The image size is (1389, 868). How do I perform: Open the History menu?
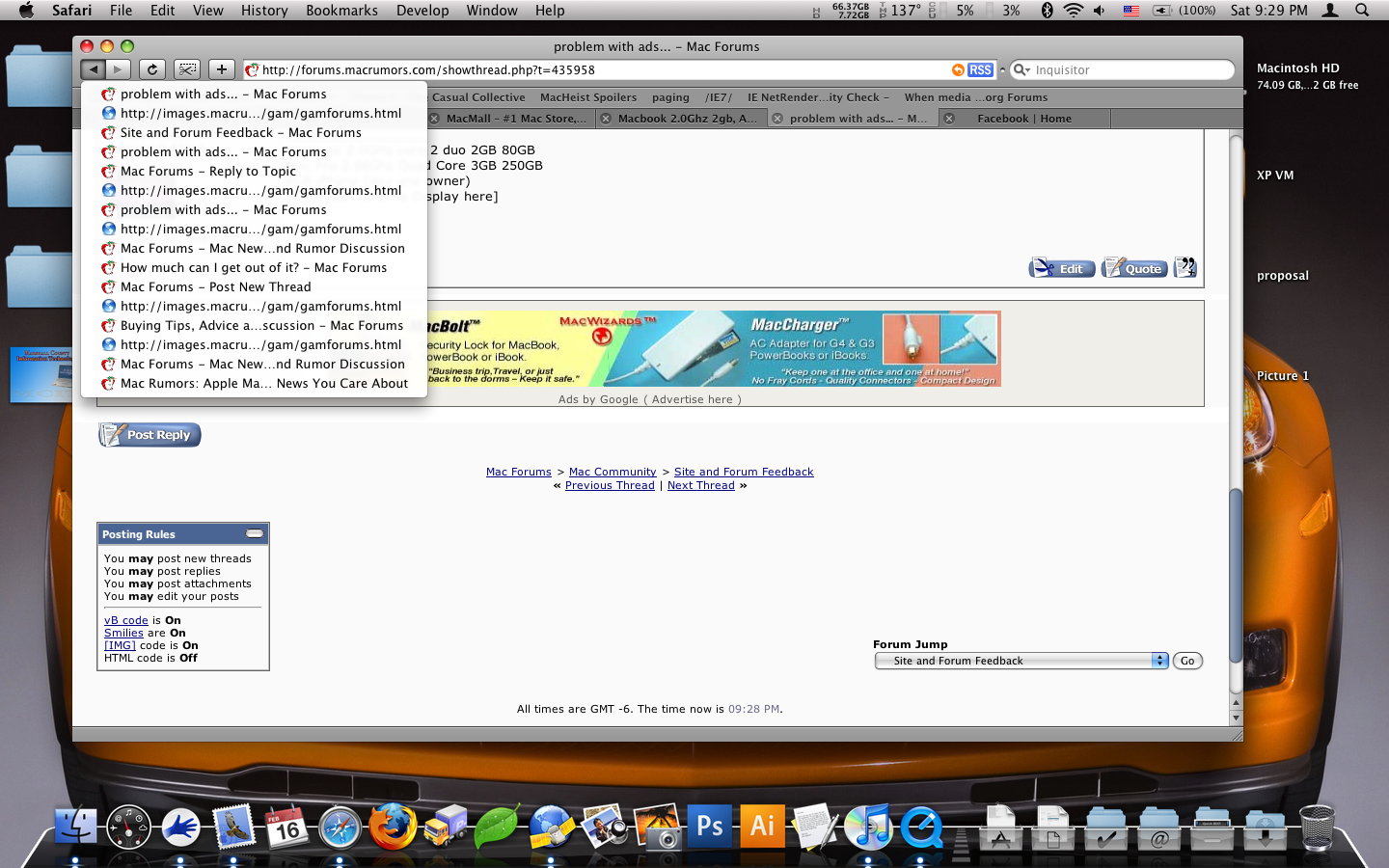click(264, 10)
